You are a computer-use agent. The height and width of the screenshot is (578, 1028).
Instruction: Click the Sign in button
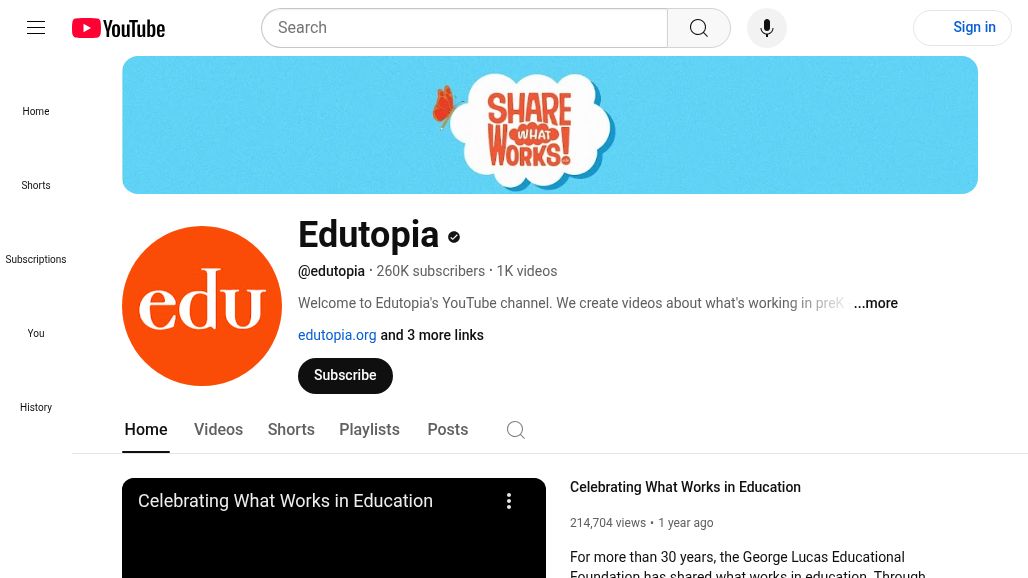click(962, 28)
